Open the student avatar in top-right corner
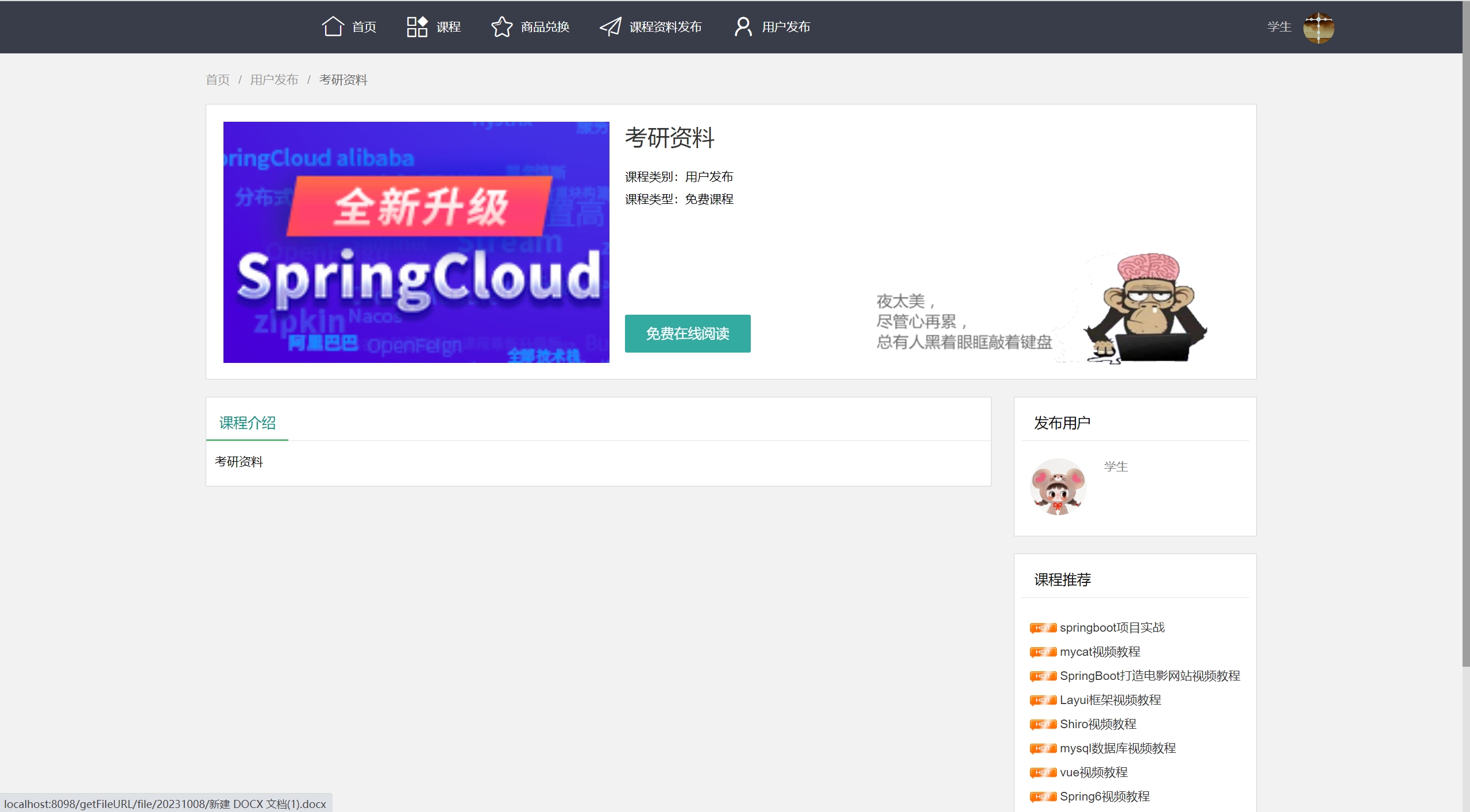 (1318, 28)
